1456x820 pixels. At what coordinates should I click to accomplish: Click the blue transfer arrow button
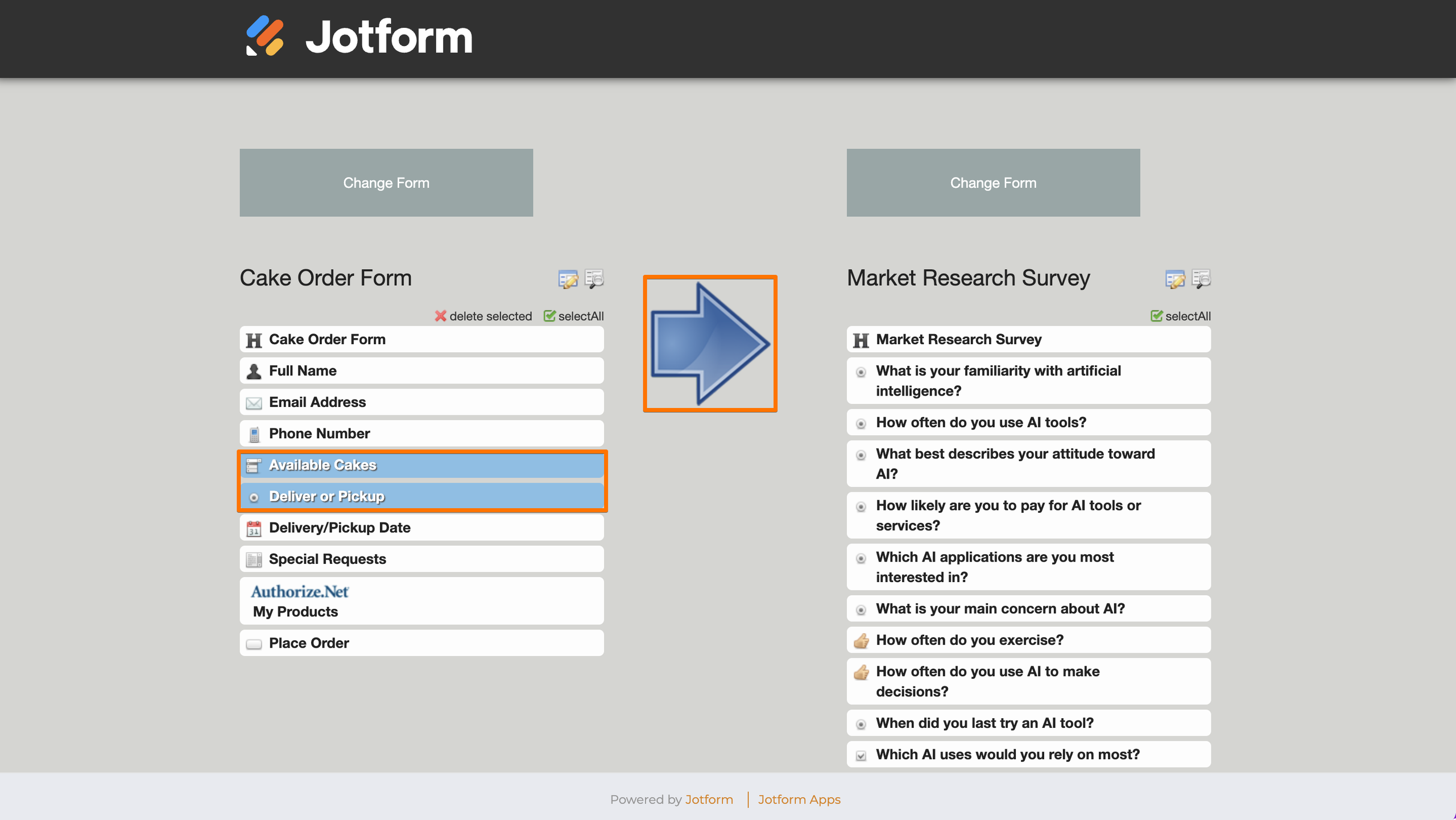point(710,344)
